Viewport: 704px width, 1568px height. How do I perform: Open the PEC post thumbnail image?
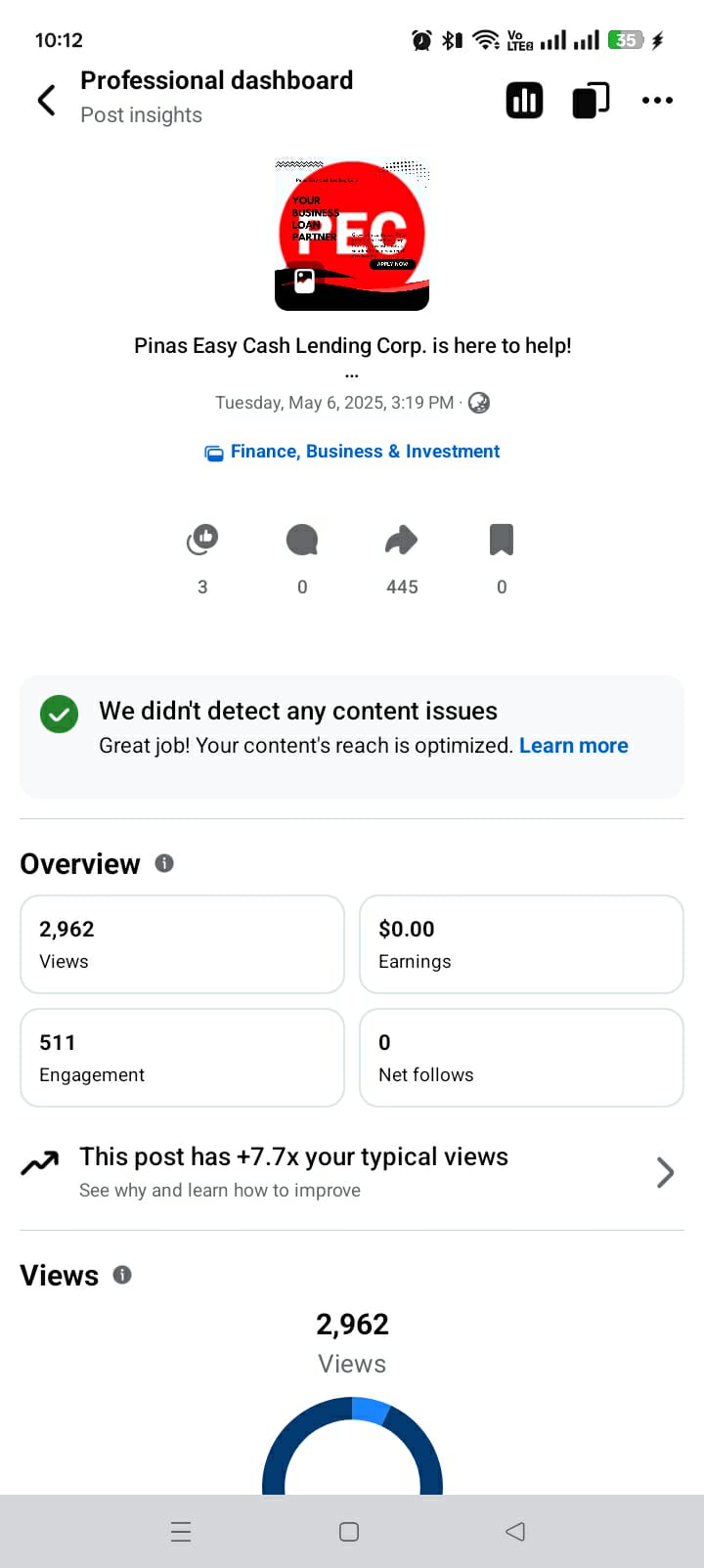[352, 235]
